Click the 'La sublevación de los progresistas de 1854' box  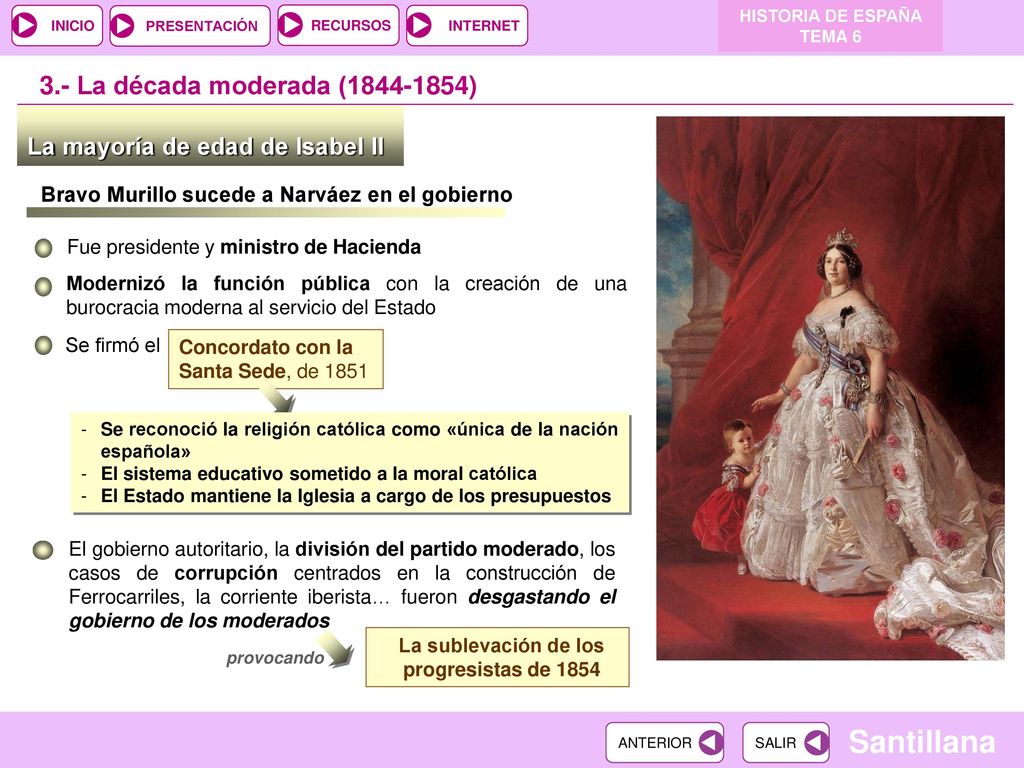[x=498, y=657]
